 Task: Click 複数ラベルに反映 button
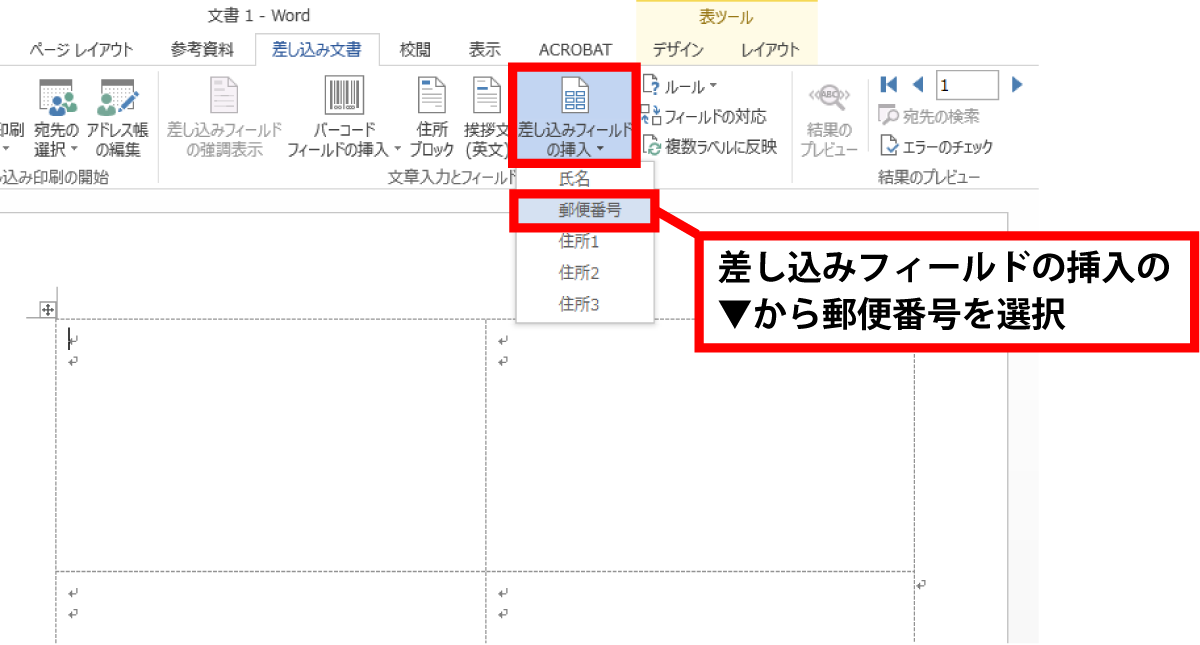710,146
